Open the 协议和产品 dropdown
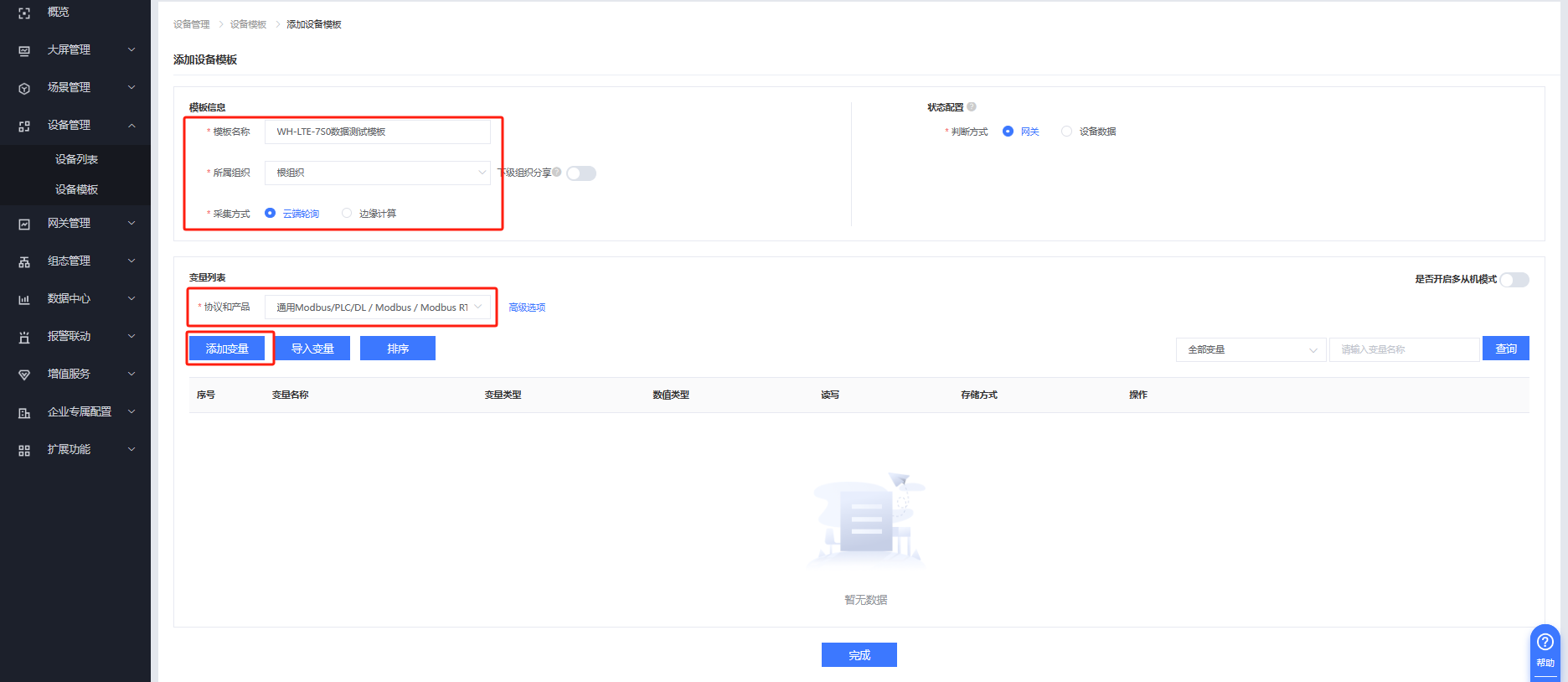The height and width of the screenshot is (682, 1568). pyautogui.click(x=377, y=307)
